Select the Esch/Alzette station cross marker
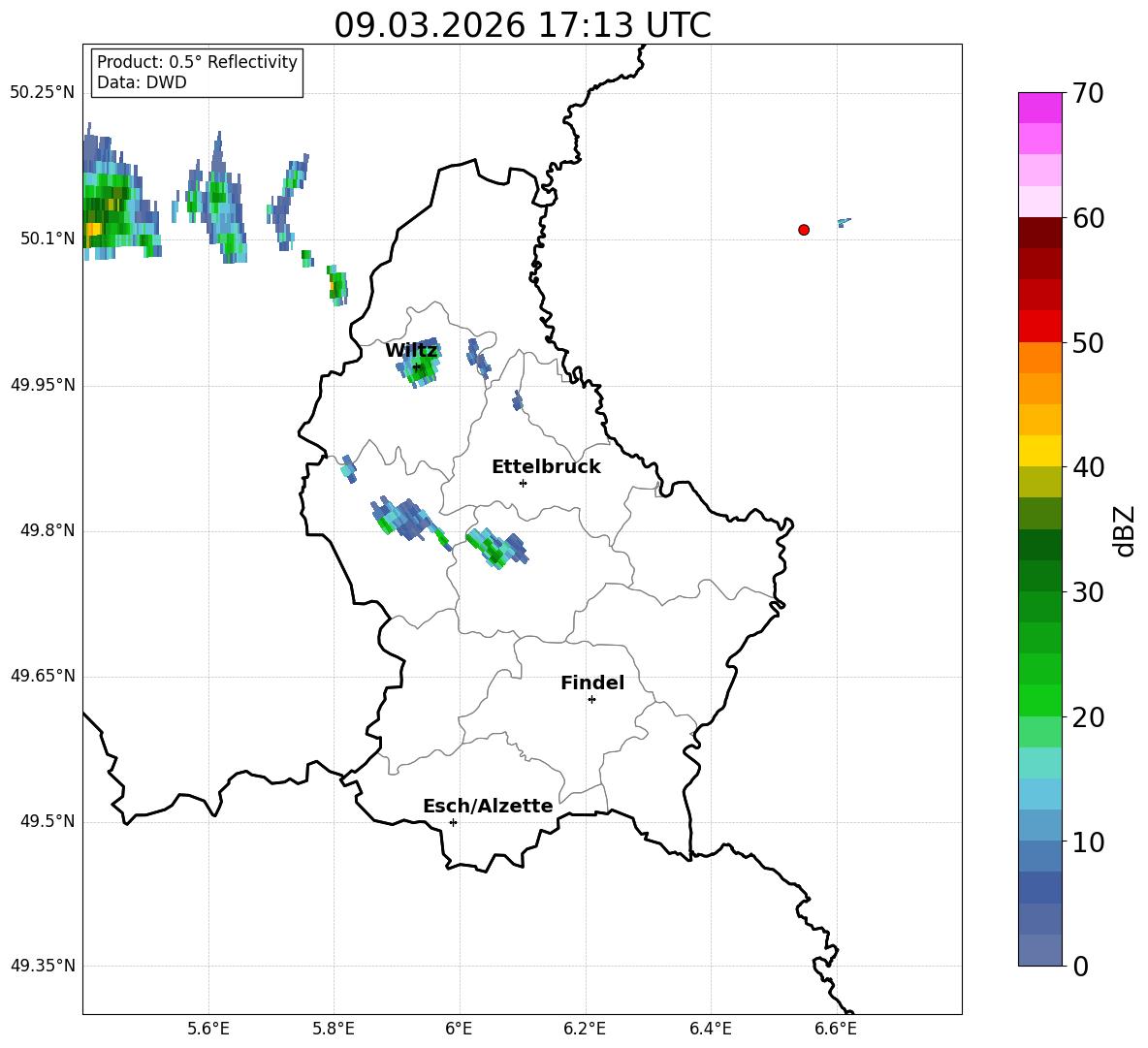 453,822
